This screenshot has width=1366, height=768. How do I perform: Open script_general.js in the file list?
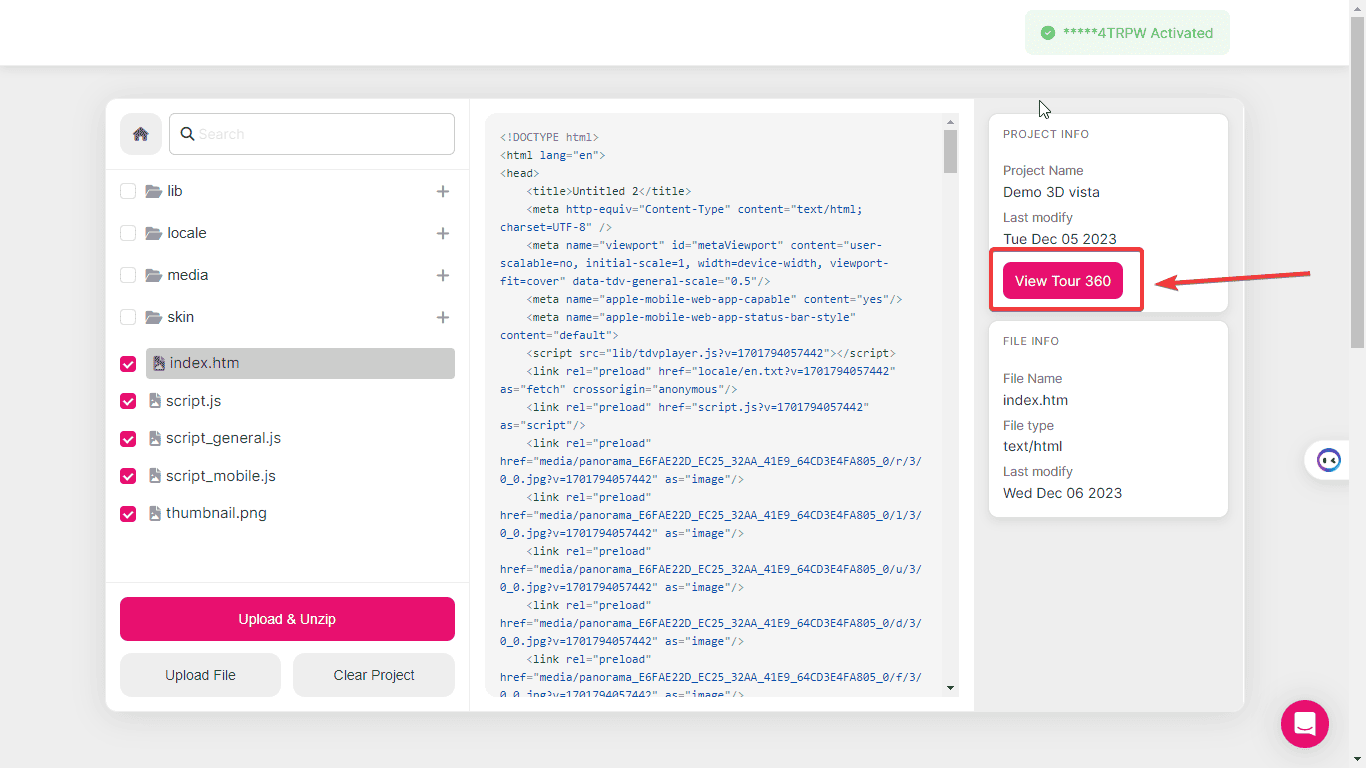[x=223, y=438]
